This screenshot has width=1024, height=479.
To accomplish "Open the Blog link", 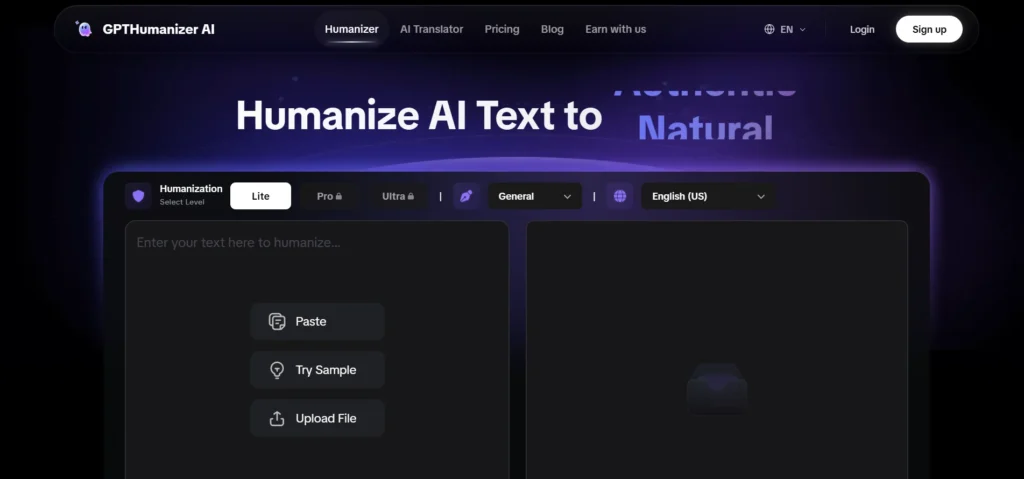I will pyautogui.click(x=552, y=29).
